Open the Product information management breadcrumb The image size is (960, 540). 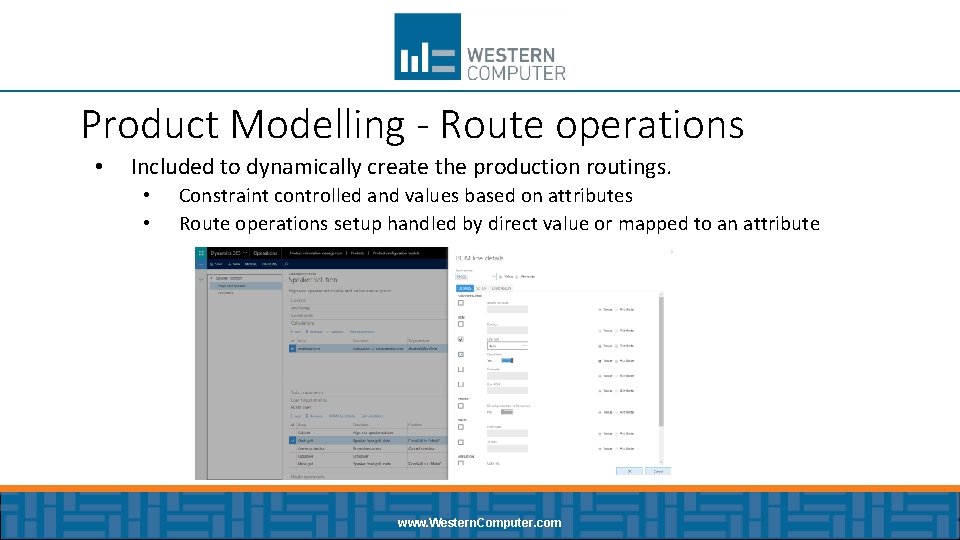click(315, 253)
